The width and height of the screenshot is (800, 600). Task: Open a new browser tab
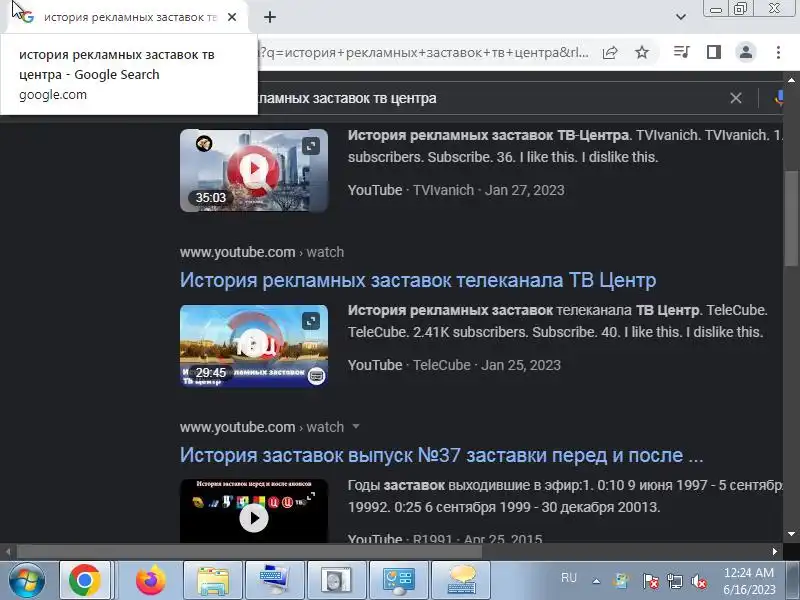pos(270,17)
